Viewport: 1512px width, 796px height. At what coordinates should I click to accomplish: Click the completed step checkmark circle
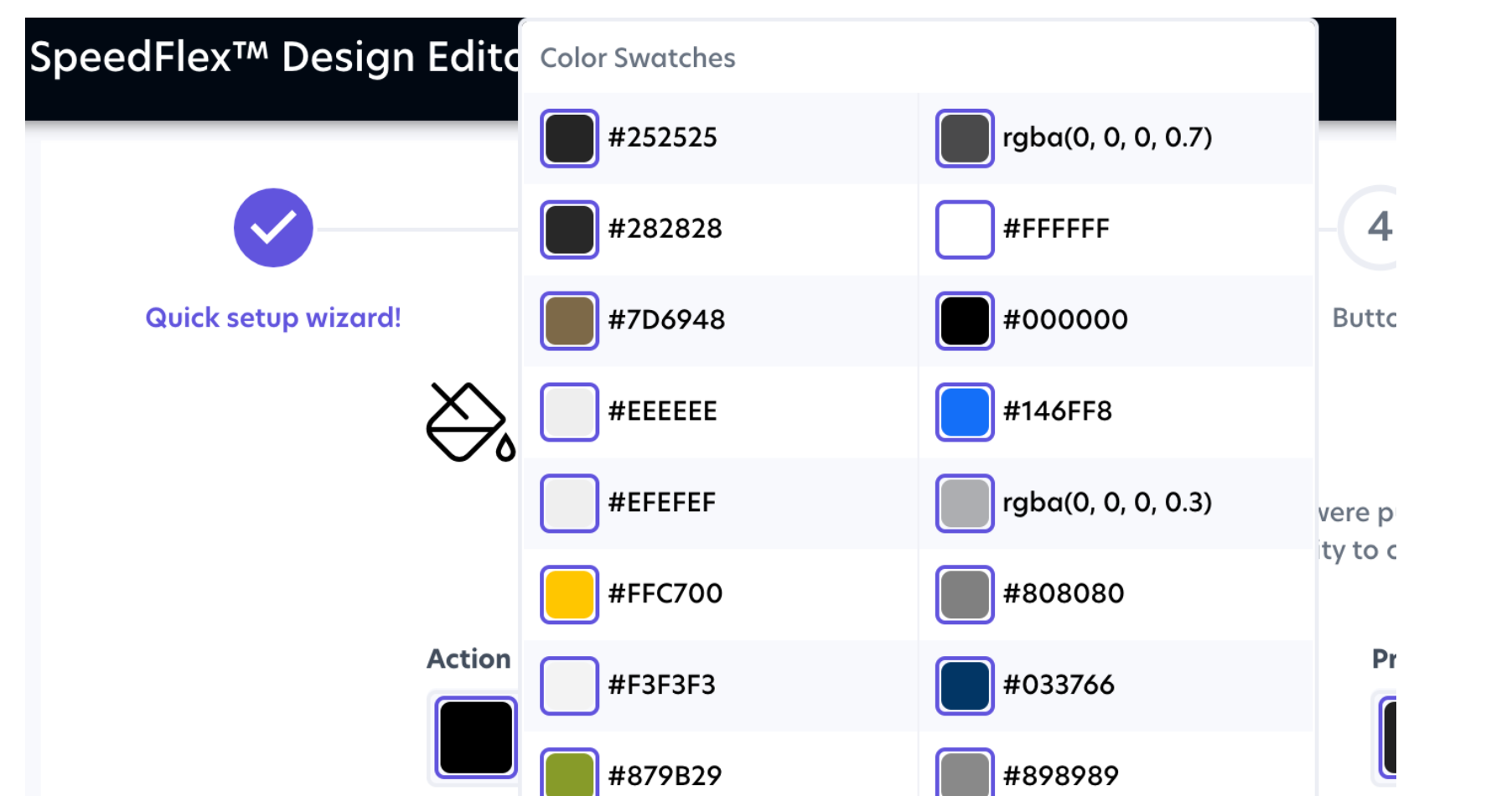(273, 228)
